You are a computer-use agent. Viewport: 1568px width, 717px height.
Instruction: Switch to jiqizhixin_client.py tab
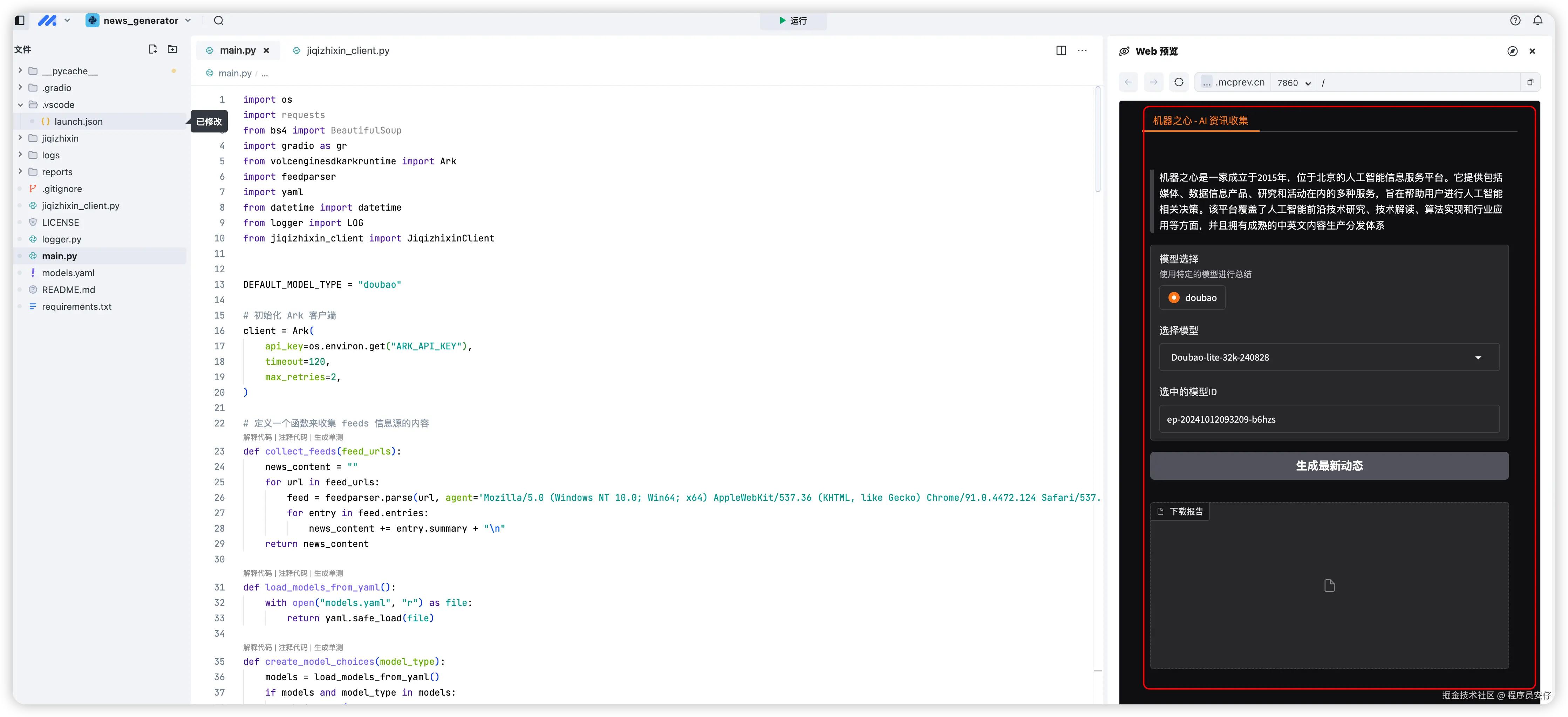pos(347,50)
